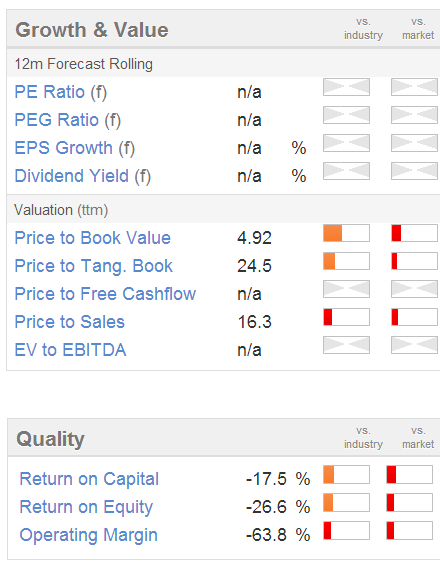440x573 pixels.
Task: Select Price to Book Value link
Action: (92, 238)
